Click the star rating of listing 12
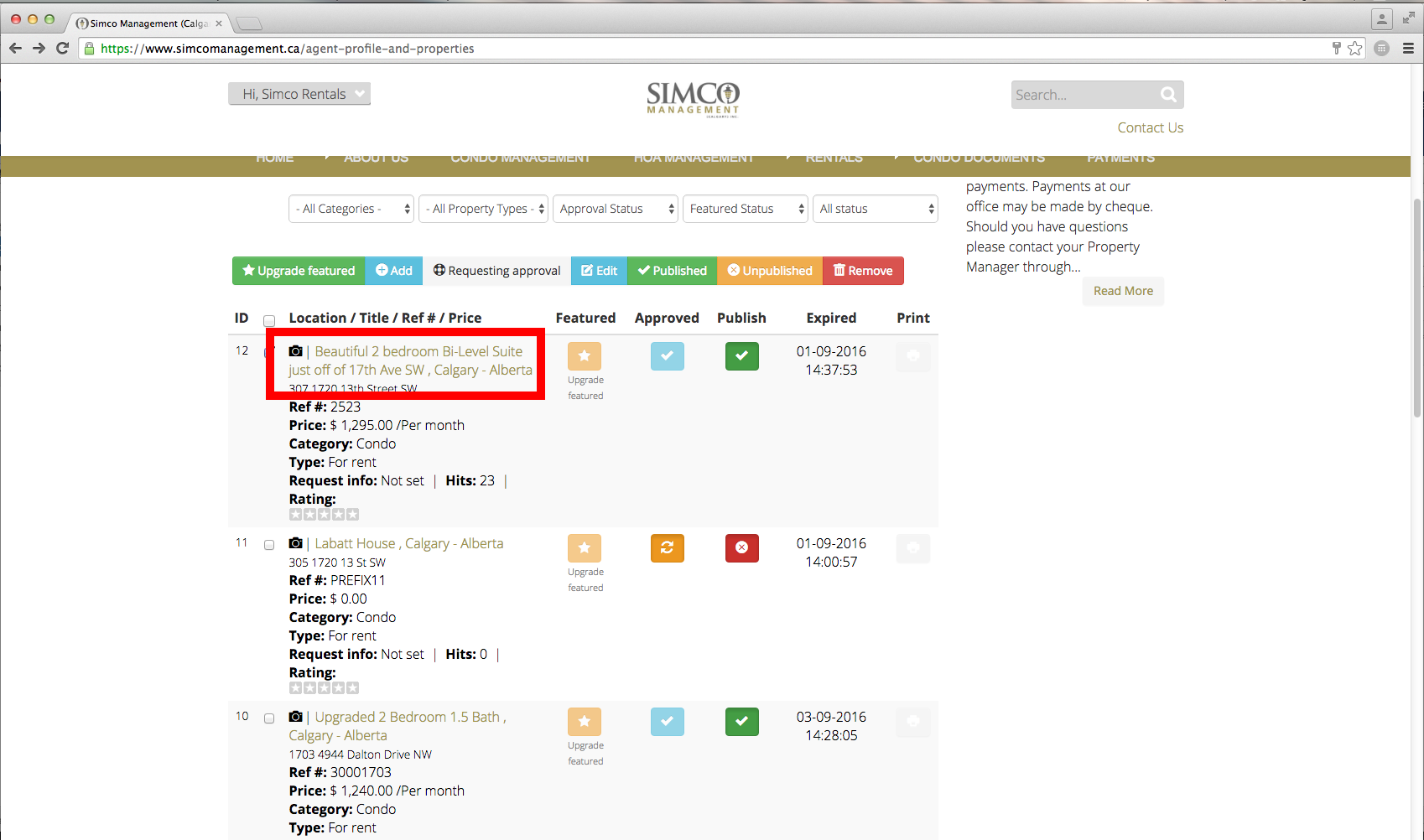This screenshot has height=840, width=1424. (x=324, y=515)
